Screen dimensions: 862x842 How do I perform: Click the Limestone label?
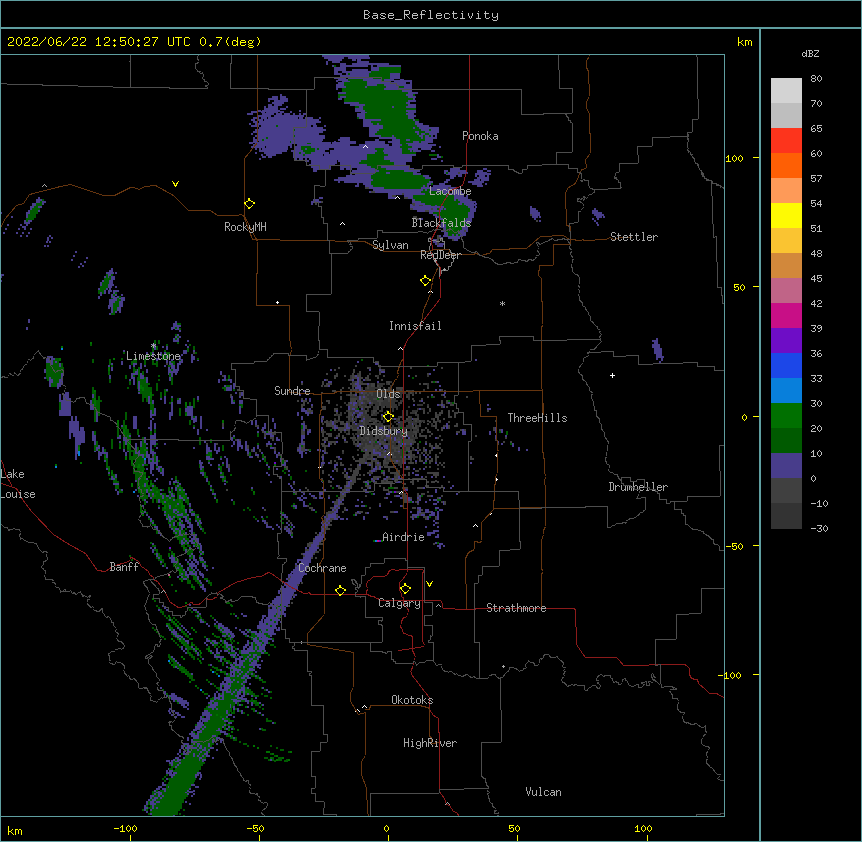point(153,356)
